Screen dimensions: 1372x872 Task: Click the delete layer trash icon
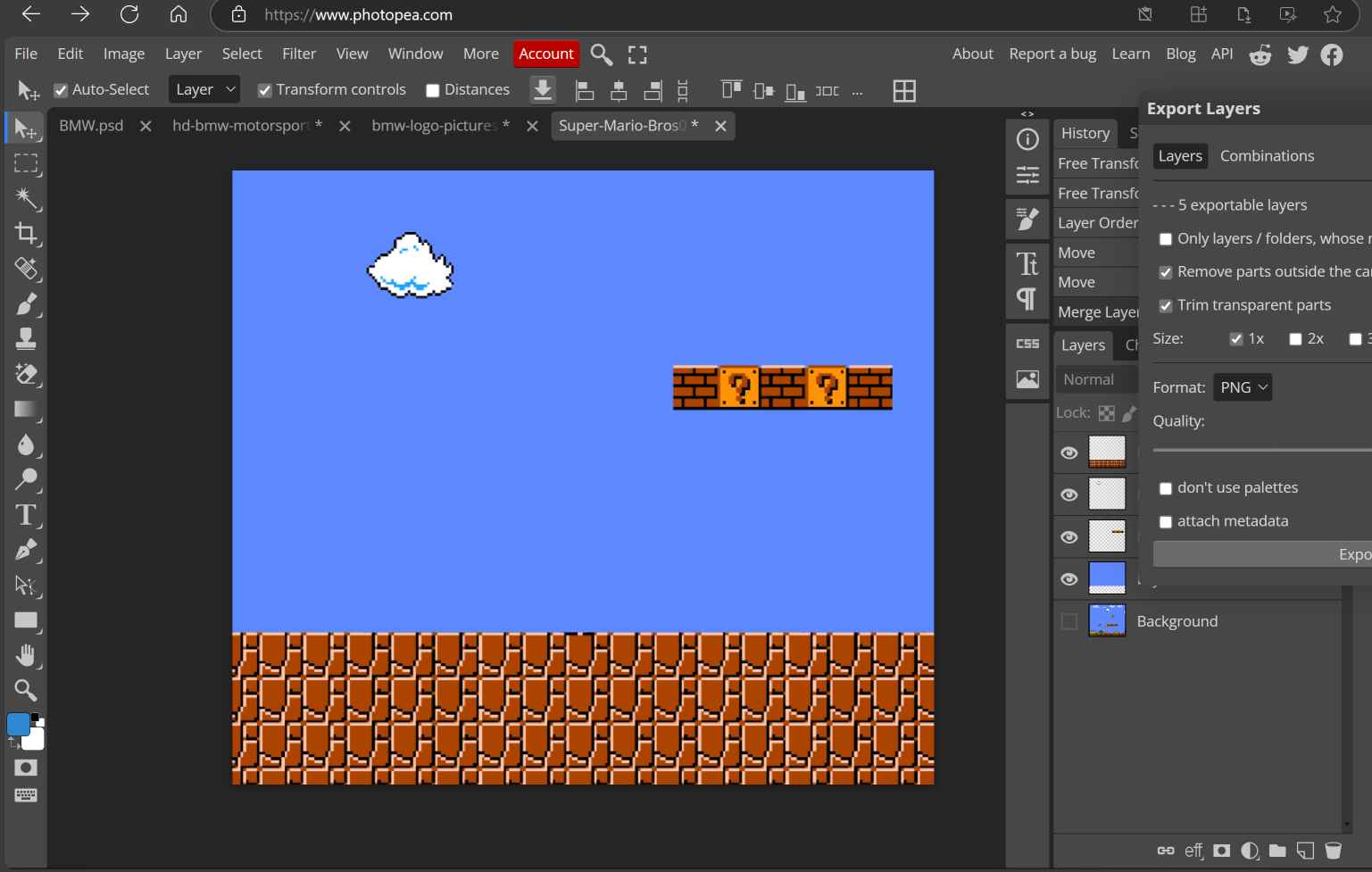click(x=1333, y=851)
